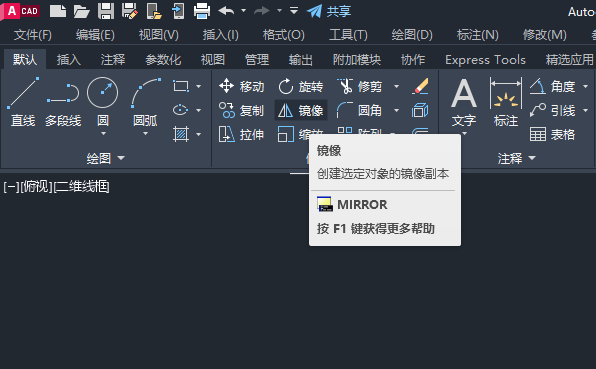This screenshot has height=369, width=596.
Task: Open the hatch tool dropdown arrow
Action: click(x=198, y=135)
